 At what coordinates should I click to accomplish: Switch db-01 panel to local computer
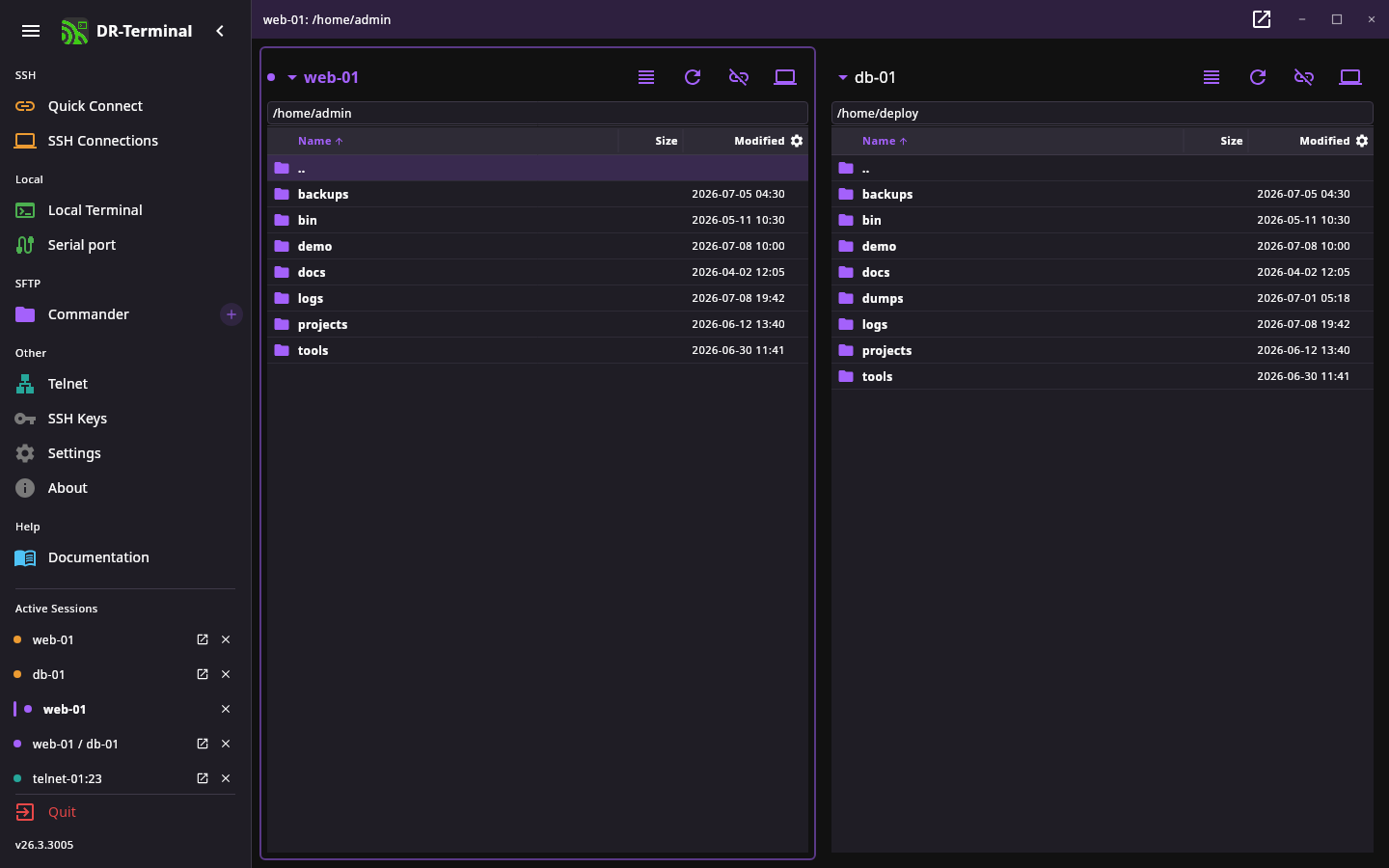1350,77
